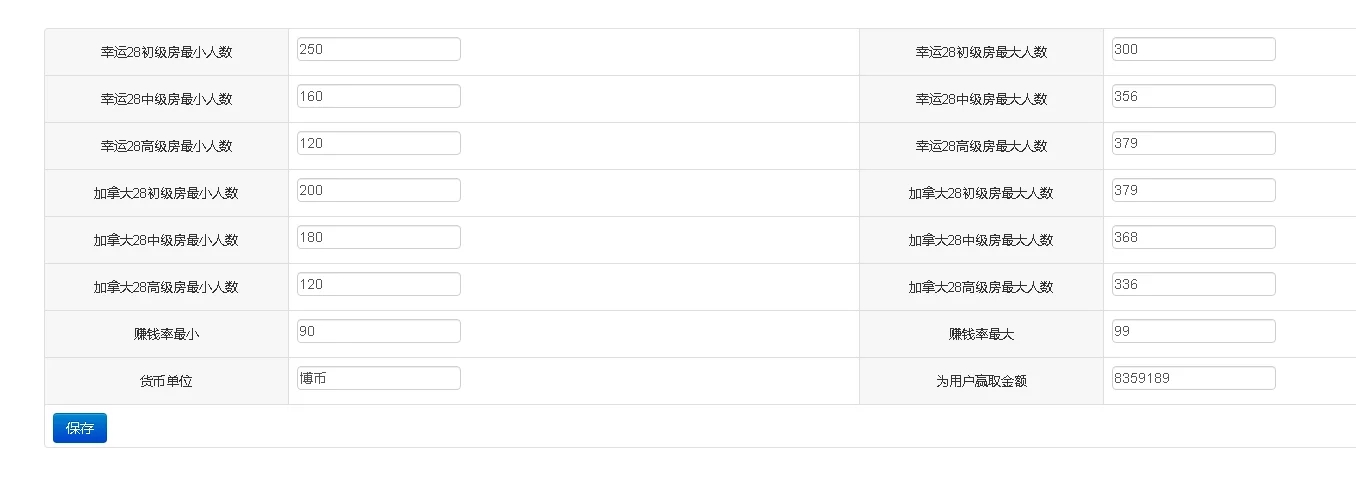
Task: Select the 幸运28中级房最小人数 input box
Action: (x=379, y=96)
